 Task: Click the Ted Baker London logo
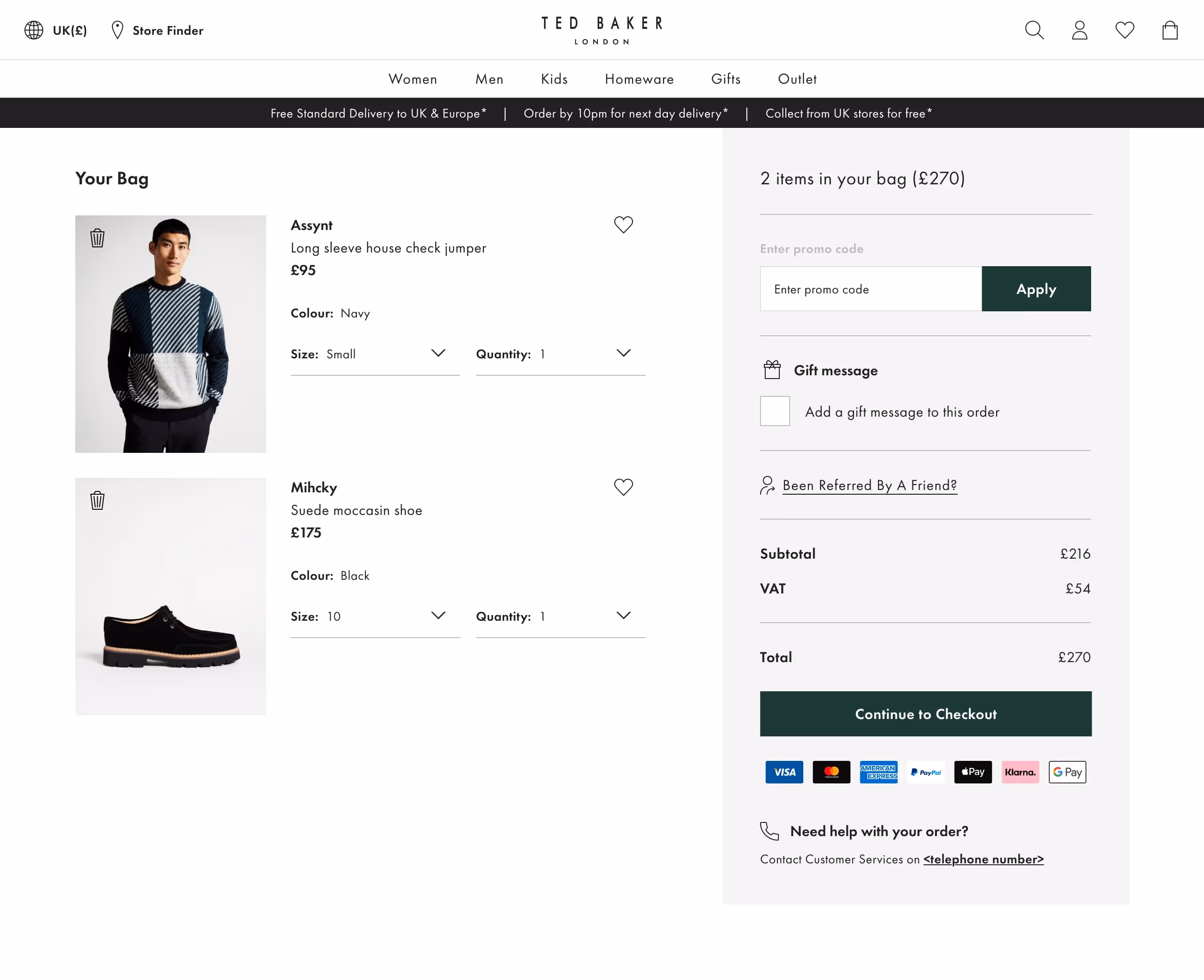pos(602,30)
